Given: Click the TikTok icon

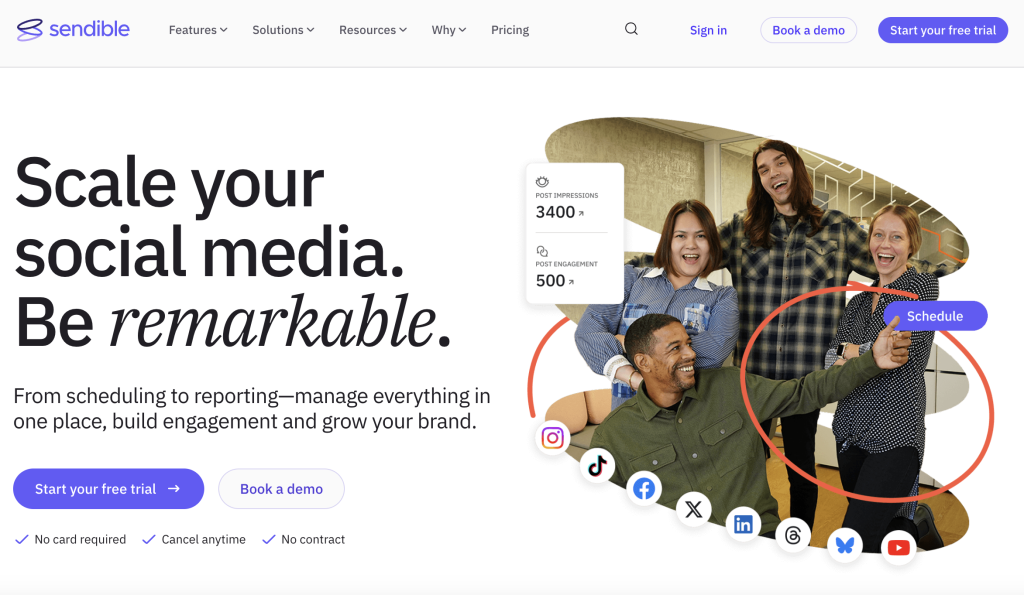Looking at the screenshot, I should tap(597, 465).
